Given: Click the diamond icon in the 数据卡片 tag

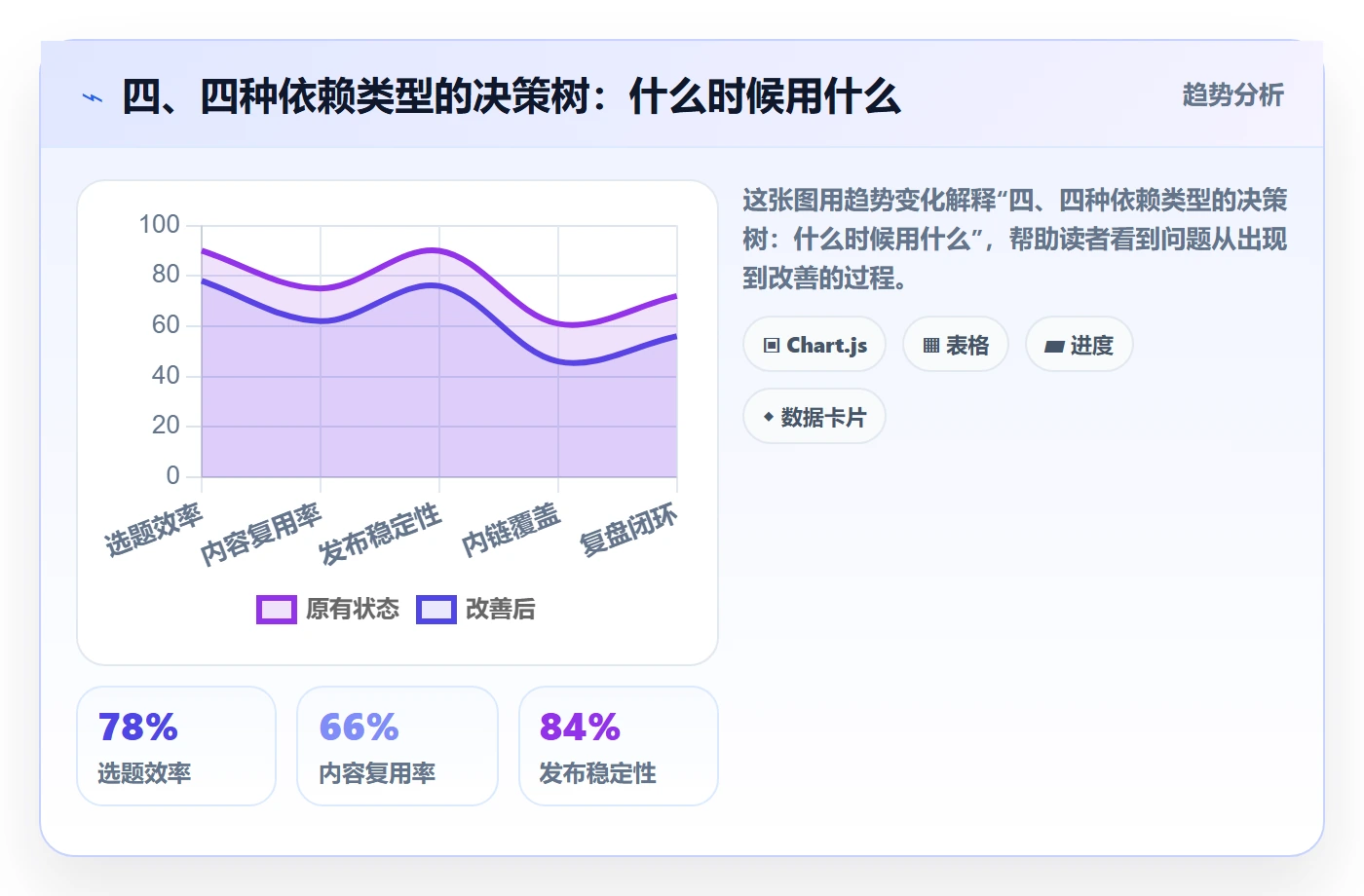Looking at the screenshot, I should [x=769, y=417].
